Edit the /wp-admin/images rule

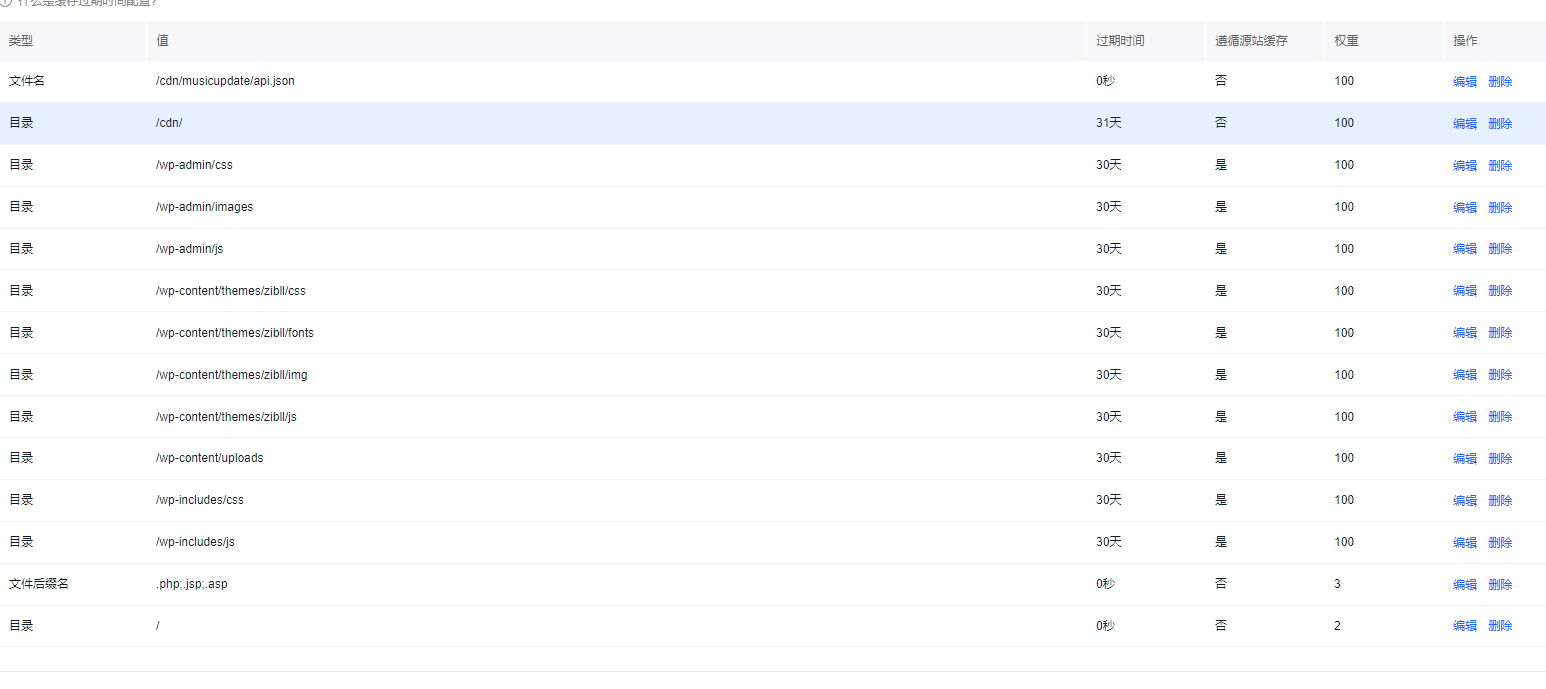1464,208
